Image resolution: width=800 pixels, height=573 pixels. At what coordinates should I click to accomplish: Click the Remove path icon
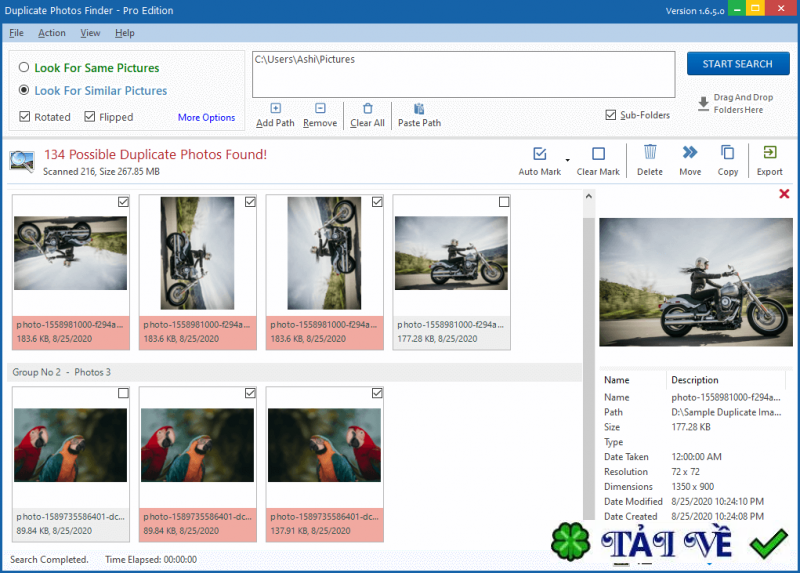coord(320,108)
